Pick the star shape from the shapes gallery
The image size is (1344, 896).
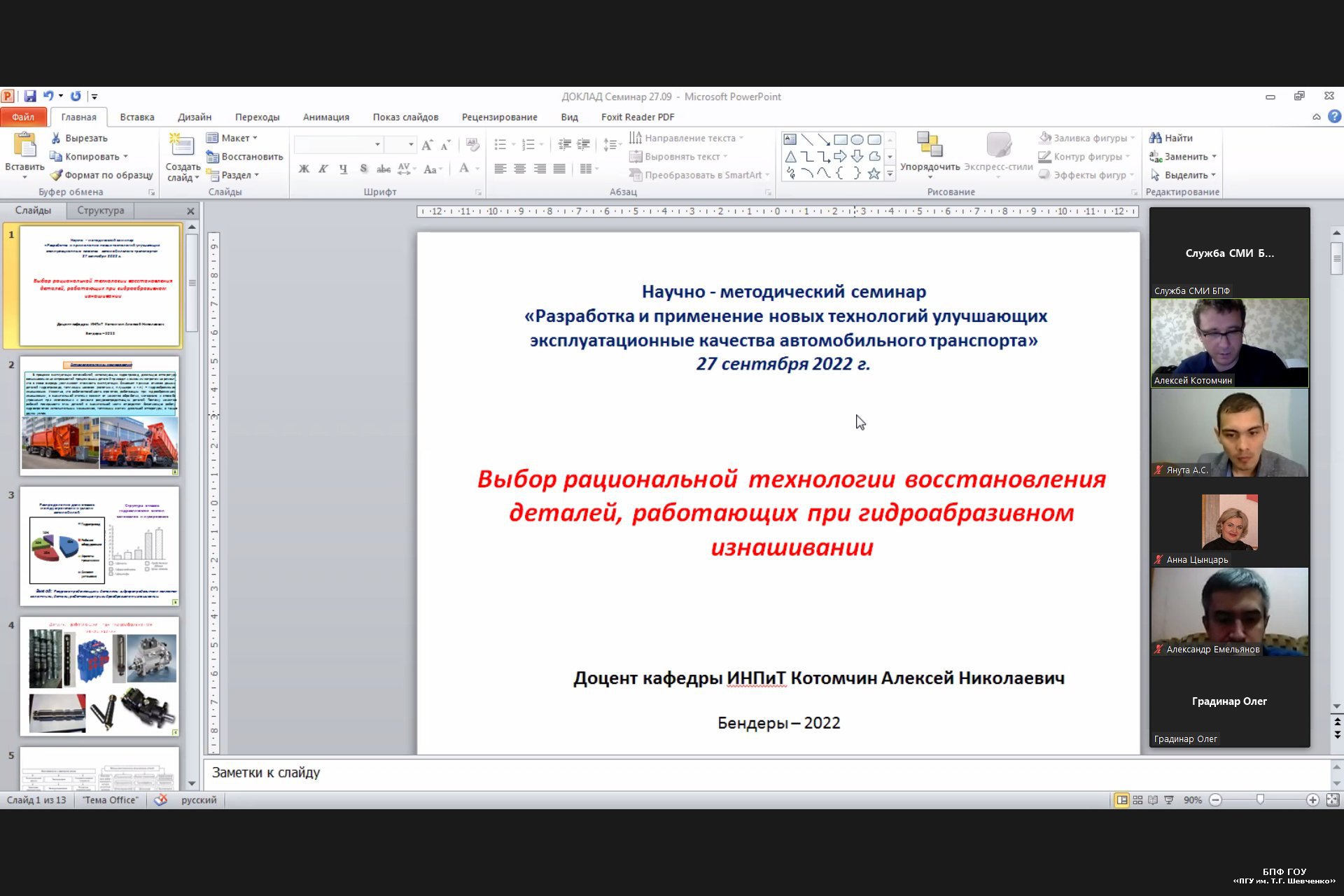874,174
